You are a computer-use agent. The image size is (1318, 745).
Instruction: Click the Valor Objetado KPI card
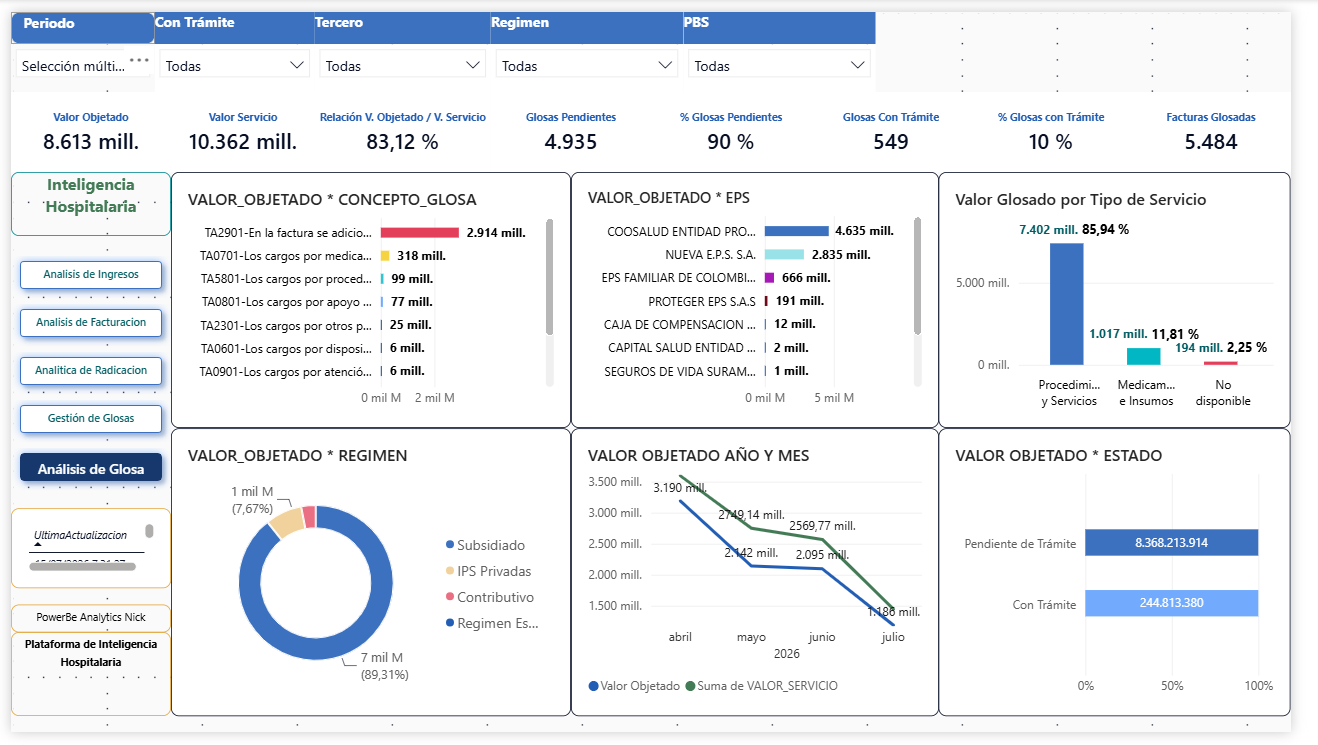coord(91,131)
